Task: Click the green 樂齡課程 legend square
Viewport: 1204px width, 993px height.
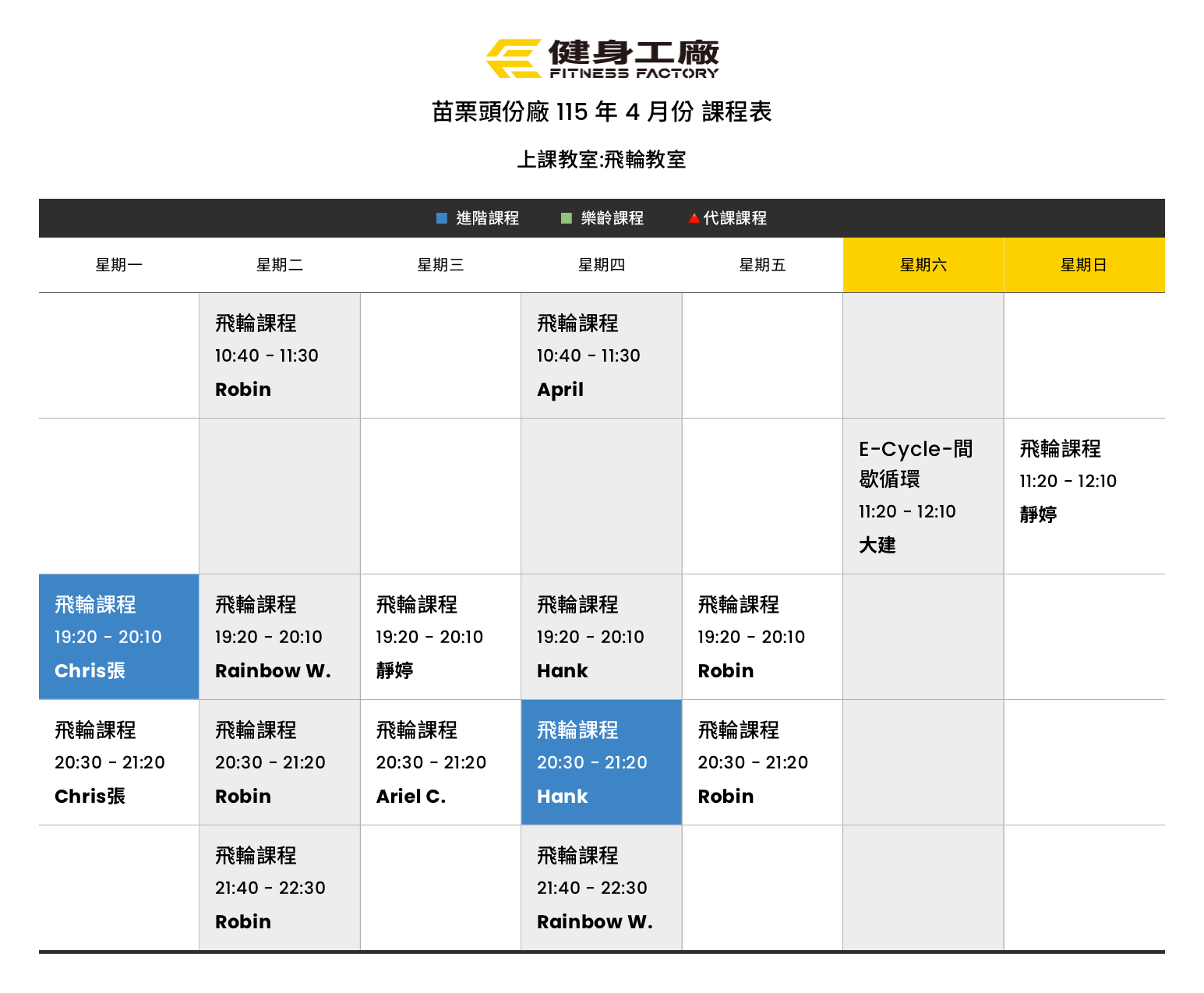Action: click(567, 218)
